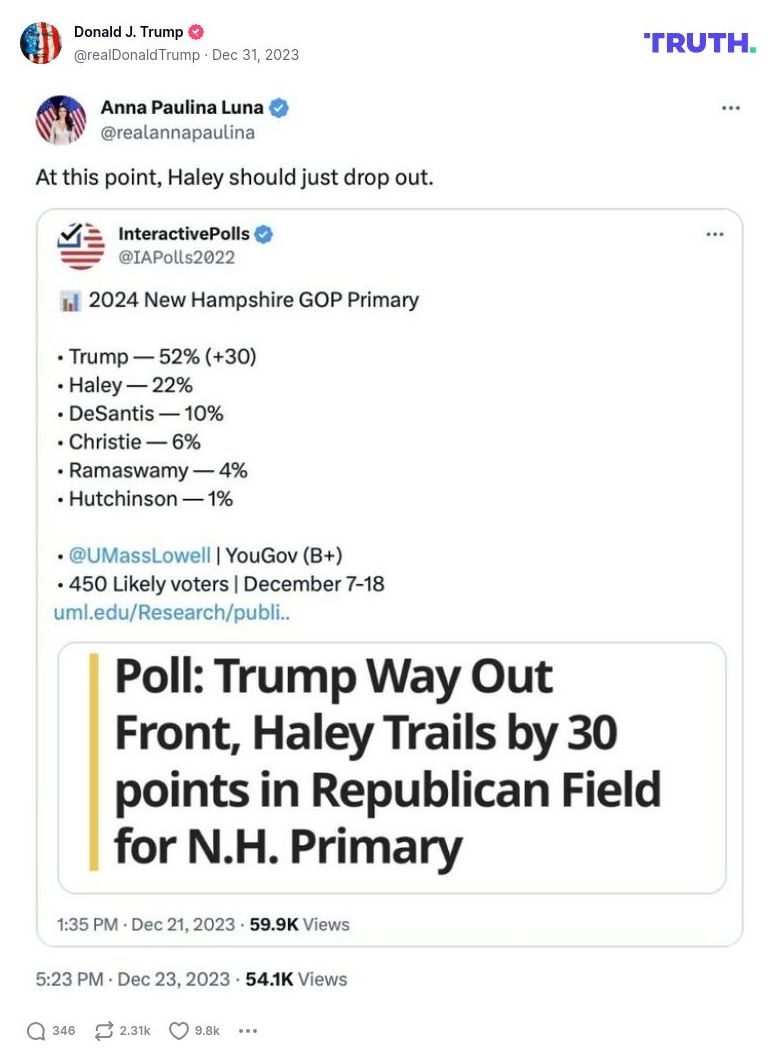The height and width of the screenshot is (1061, 777).
Task: Open the post's bottom more options menu
Action: [x=248, y=1031]
